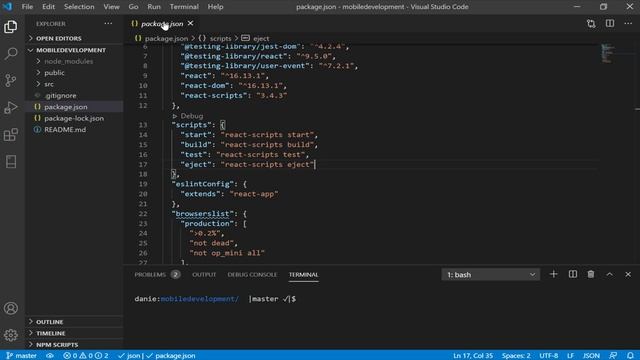Click the Debug code lens above scripts
640x360 pixels.
[x=188, y=116]
